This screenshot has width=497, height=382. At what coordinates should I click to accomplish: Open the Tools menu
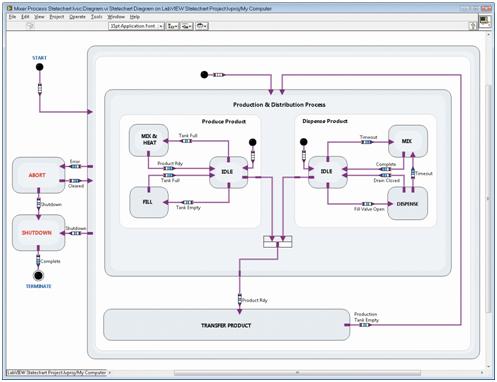click(97, 17)
